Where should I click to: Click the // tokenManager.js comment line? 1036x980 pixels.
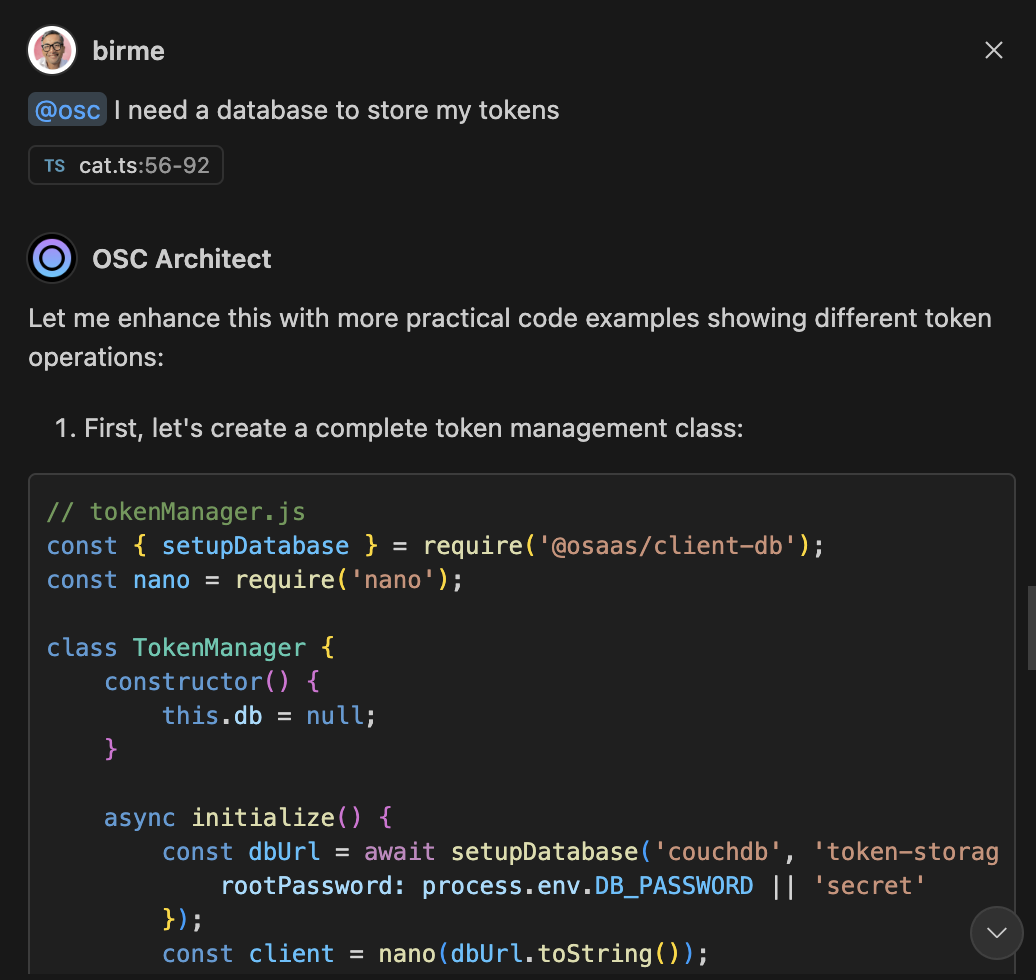pyautogui.click(x=175, y=512)
